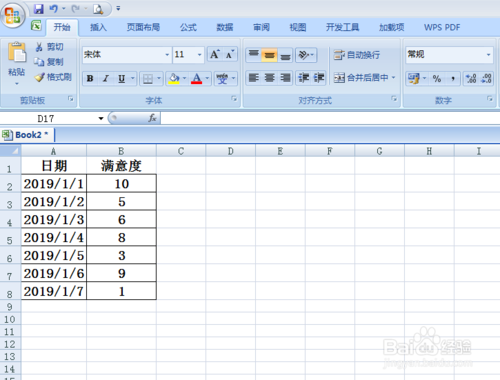Viewport: 500px width, 380px height.
Task: Apply cell borders using the border icon
Action: tap(147, 79)
